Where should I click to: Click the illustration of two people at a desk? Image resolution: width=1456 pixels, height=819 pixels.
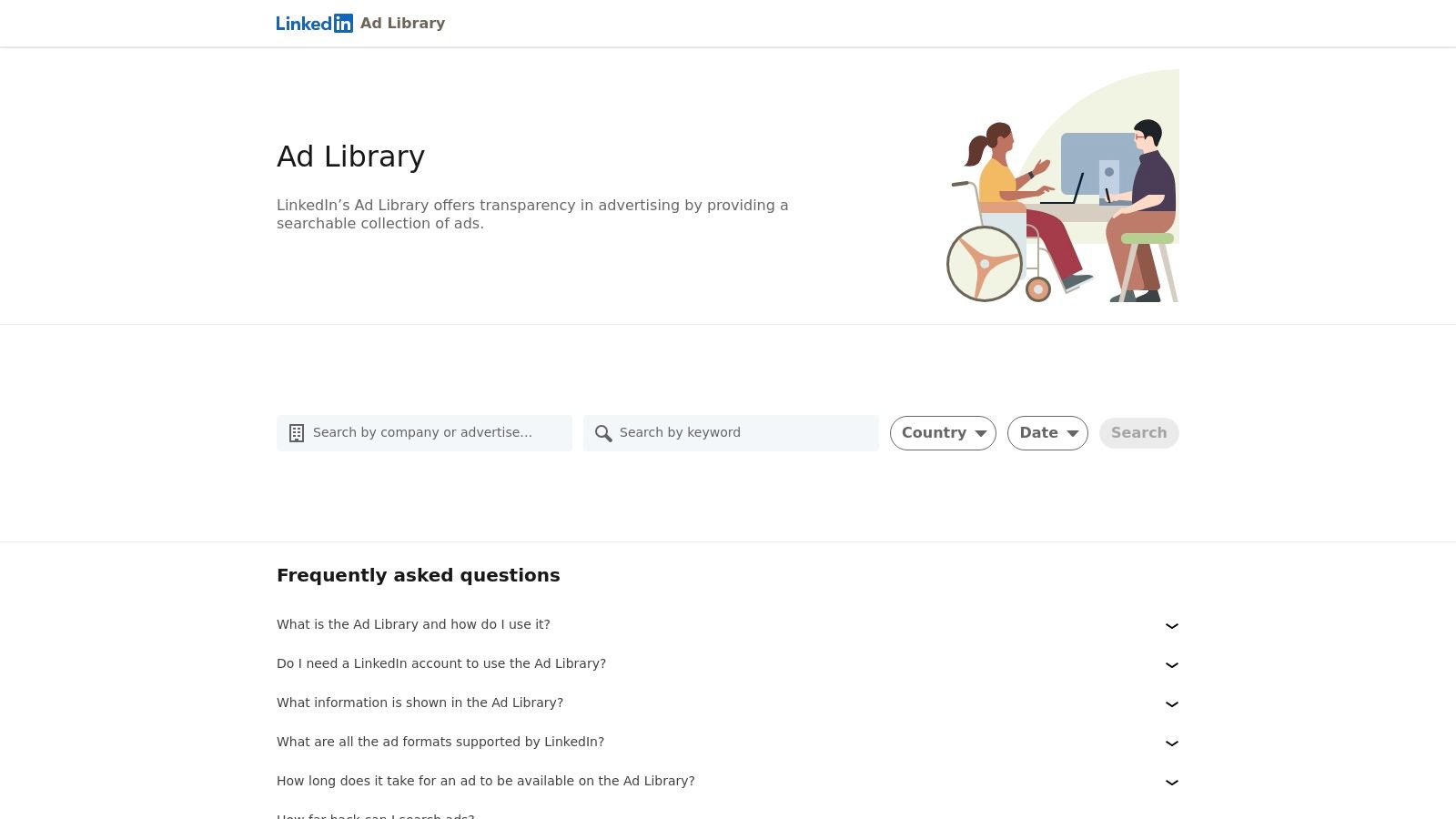(x=1060, y=185)
